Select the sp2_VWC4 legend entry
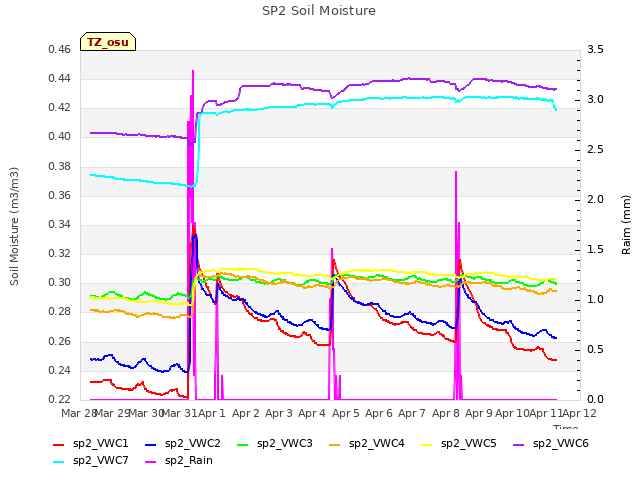640x480 pixels. [x=367, y=444]
